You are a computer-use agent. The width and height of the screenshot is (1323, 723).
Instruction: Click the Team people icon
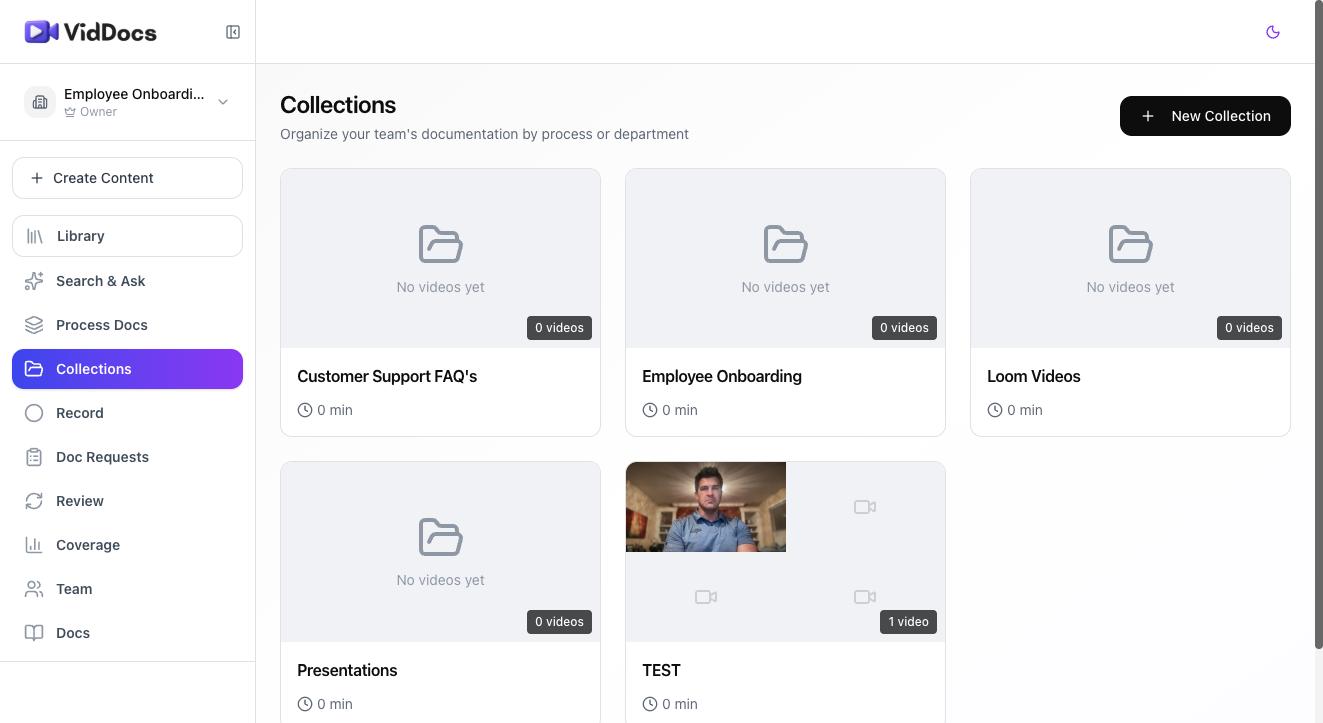click(x=34, y=589)
